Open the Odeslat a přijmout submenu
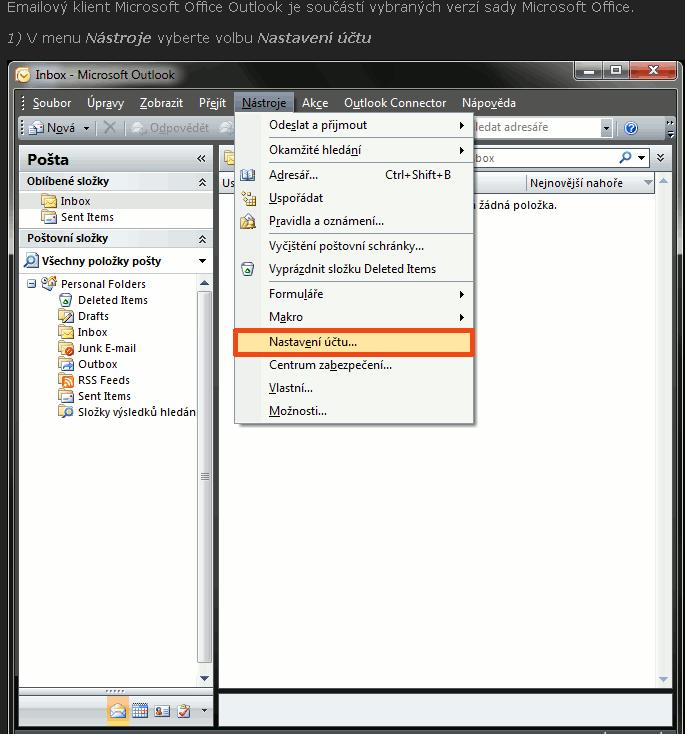 318,125
